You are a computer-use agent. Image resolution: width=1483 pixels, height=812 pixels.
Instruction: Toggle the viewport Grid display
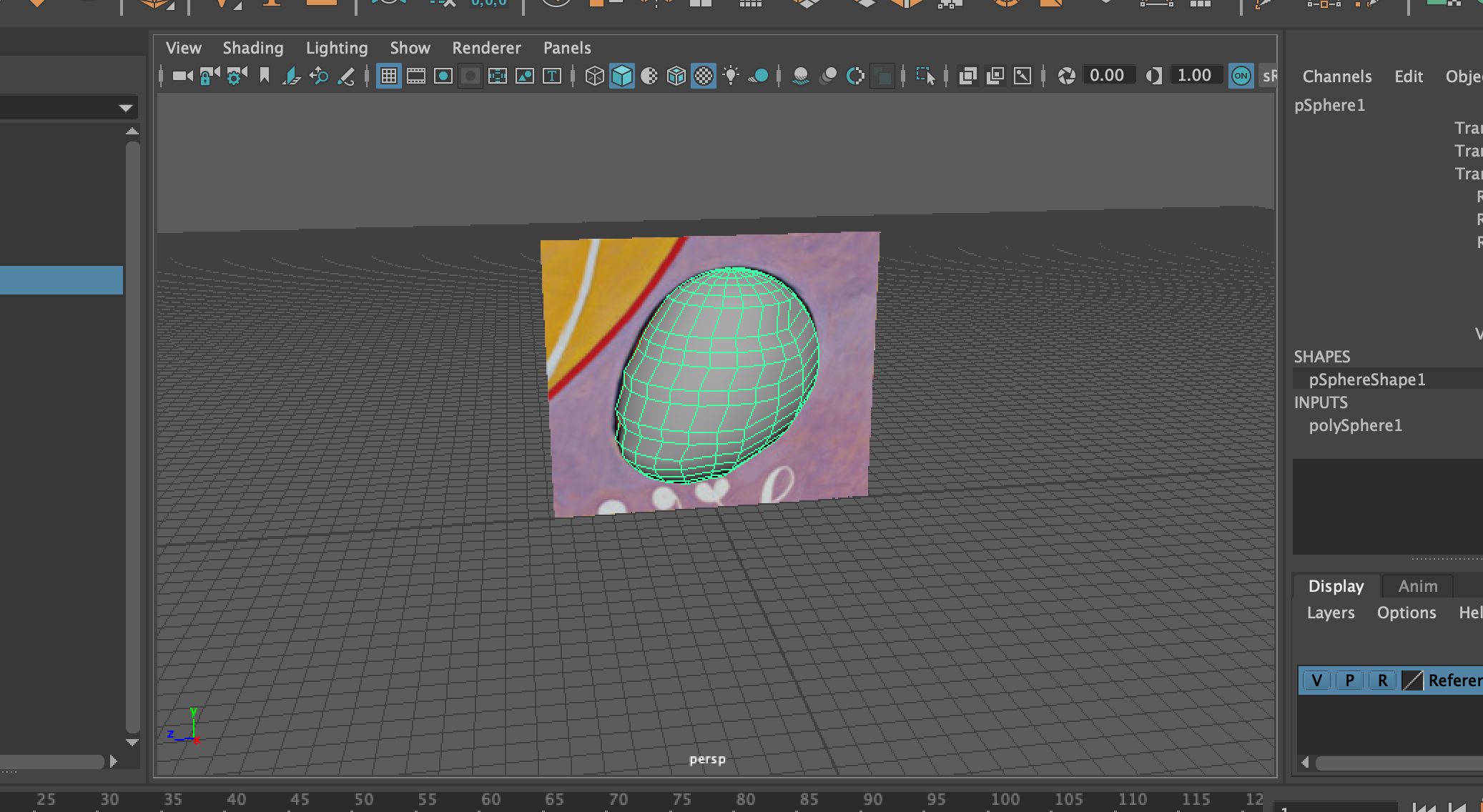click(x=389, y=76)
